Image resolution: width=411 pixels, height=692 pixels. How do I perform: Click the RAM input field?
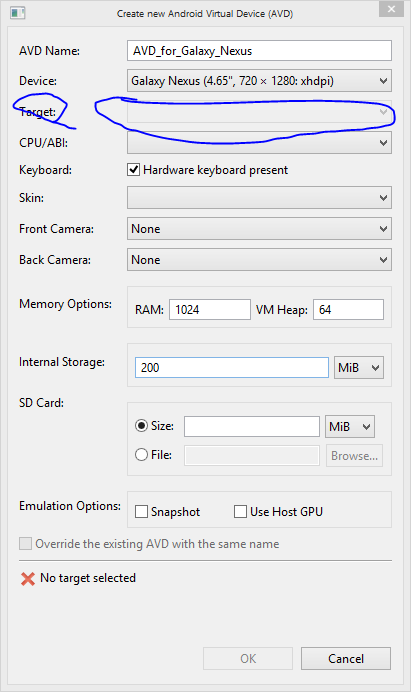coord(210,309)
